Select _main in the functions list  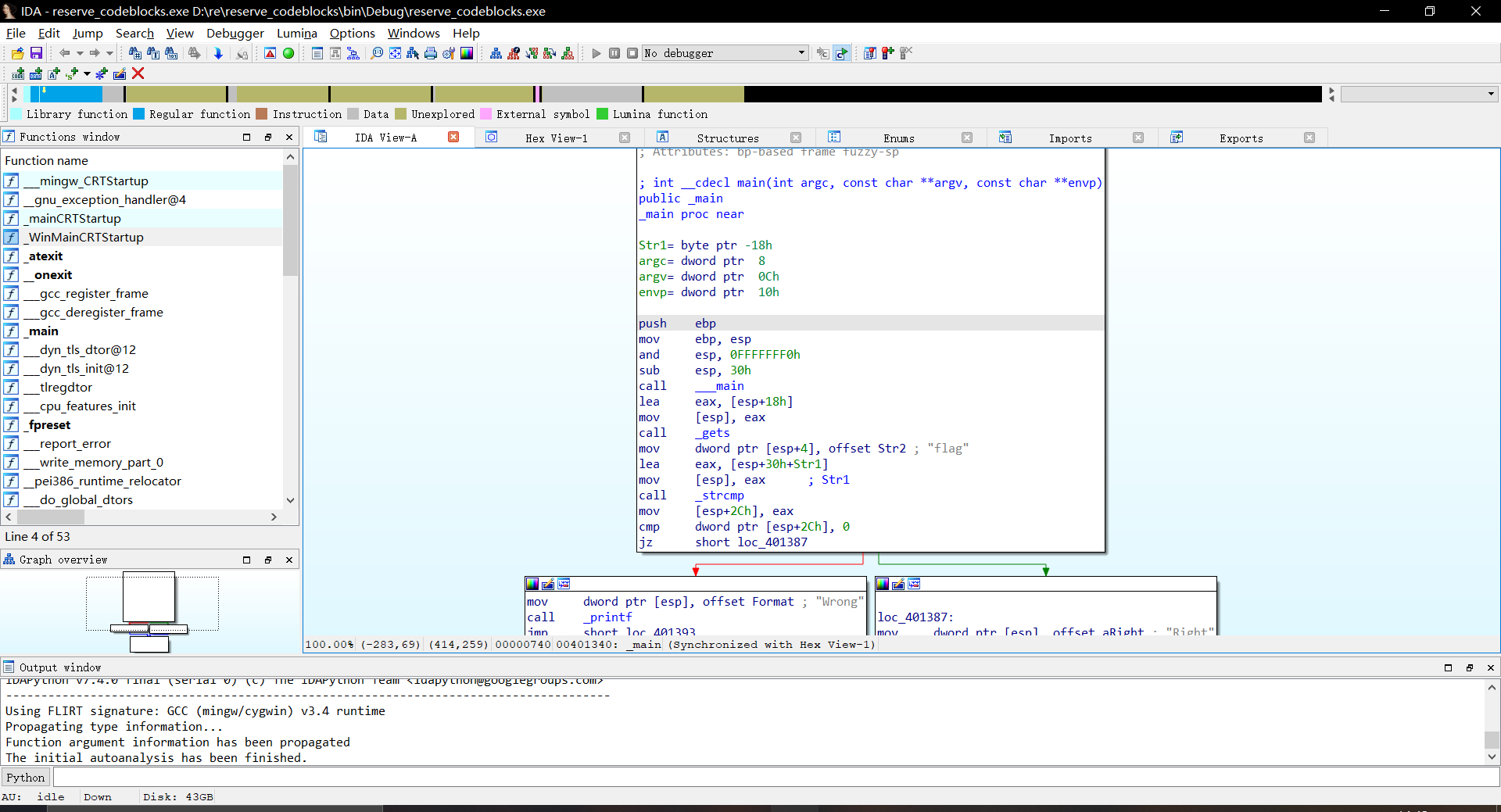(142, 331)
